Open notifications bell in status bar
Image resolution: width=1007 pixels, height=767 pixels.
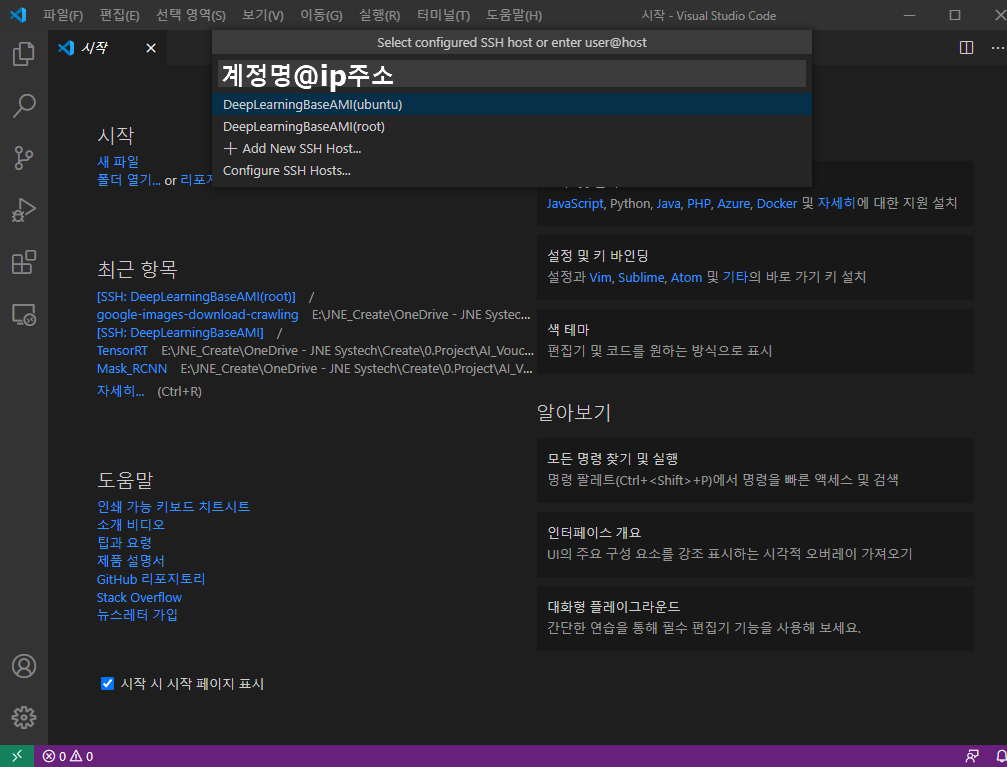tap(1001, 756)
